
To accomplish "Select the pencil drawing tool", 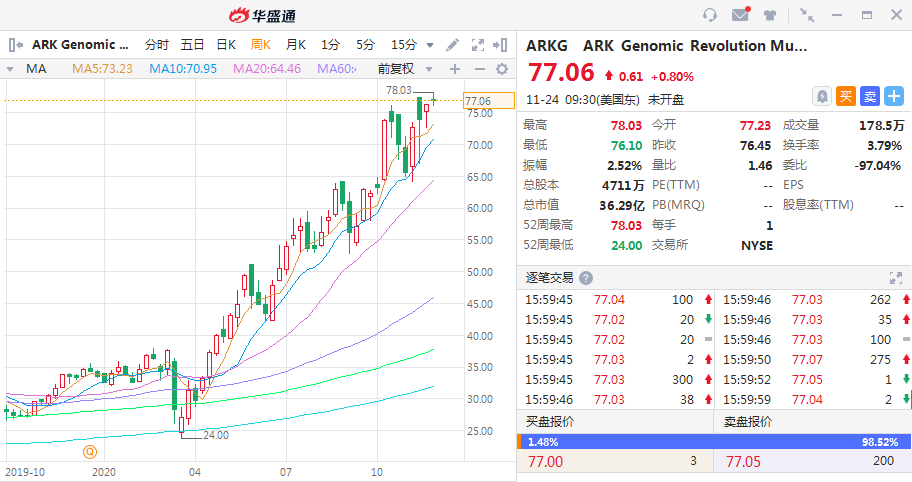I will (x=453, y=45).
